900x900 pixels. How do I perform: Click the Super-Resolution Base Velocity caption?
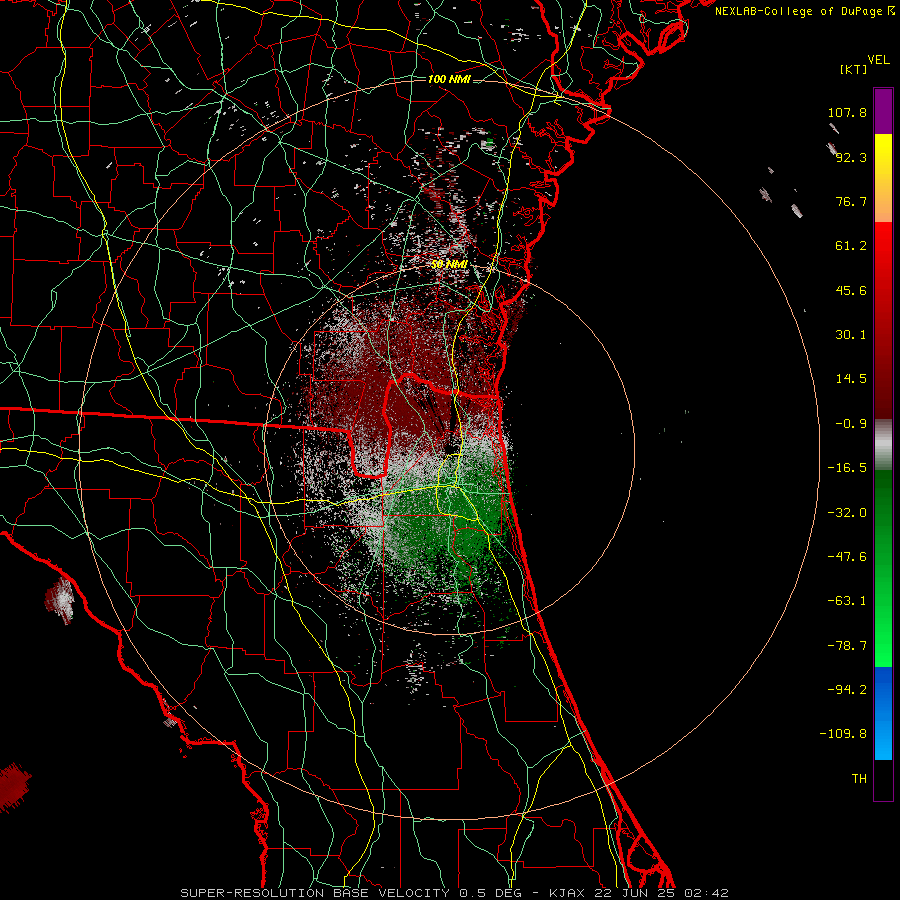[x=454, y=893]
